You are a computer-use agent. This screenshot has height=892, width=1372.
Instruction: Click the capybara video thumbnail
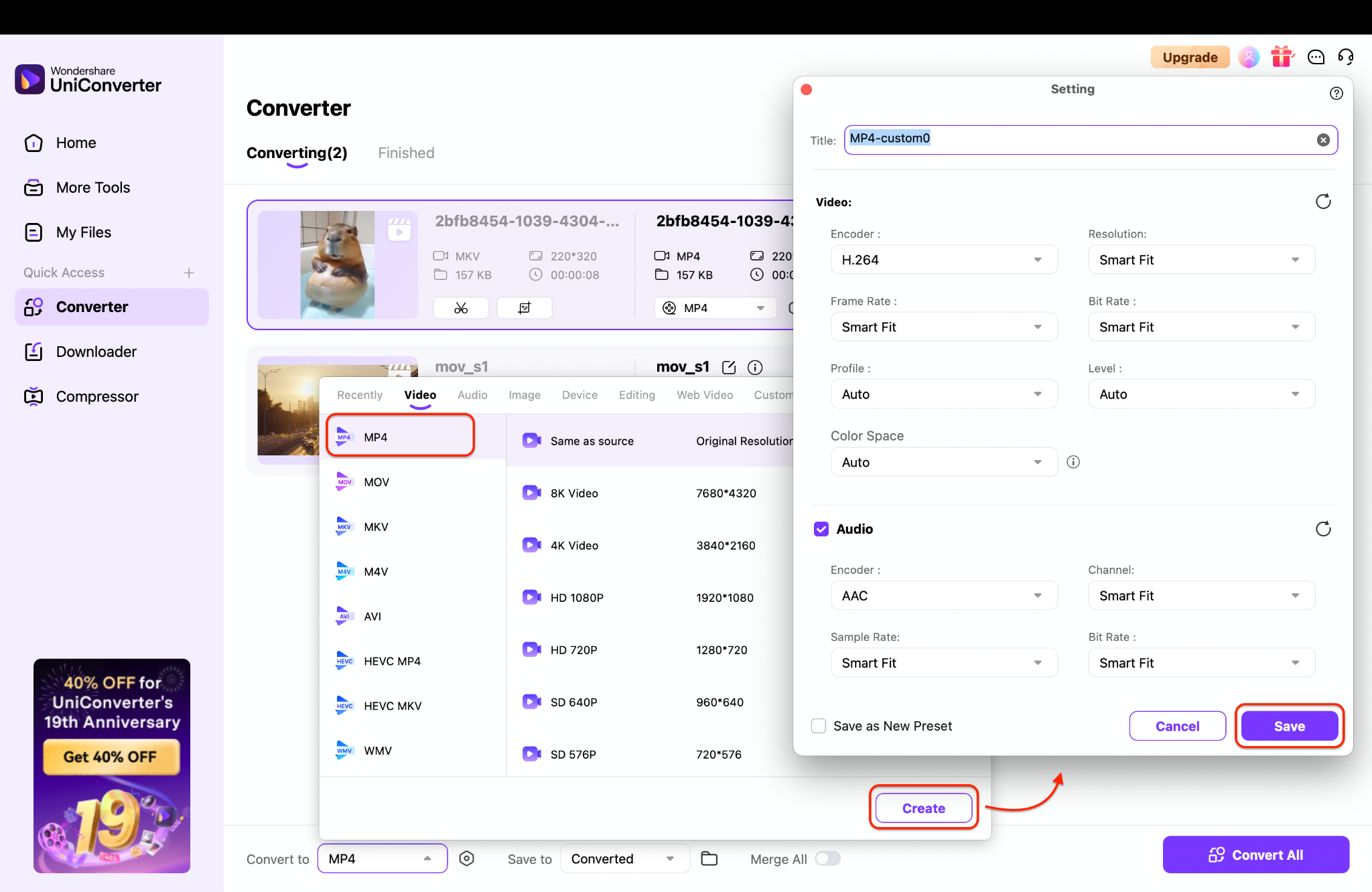pos(338,265)
